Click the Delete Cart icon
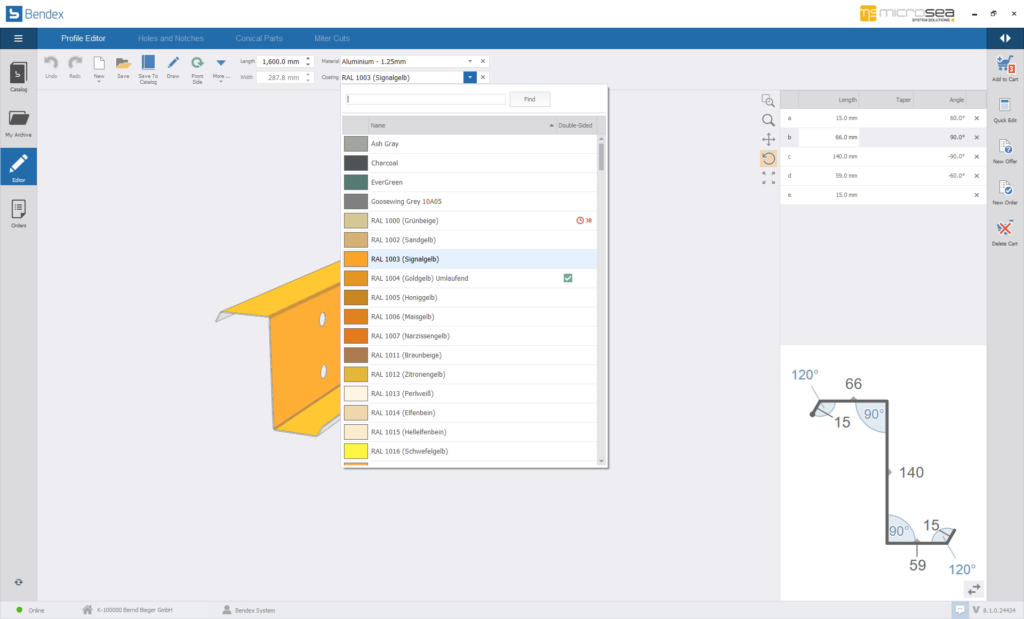The image size is (1024, 619). pyautogui.click(x=1005, y=231)
